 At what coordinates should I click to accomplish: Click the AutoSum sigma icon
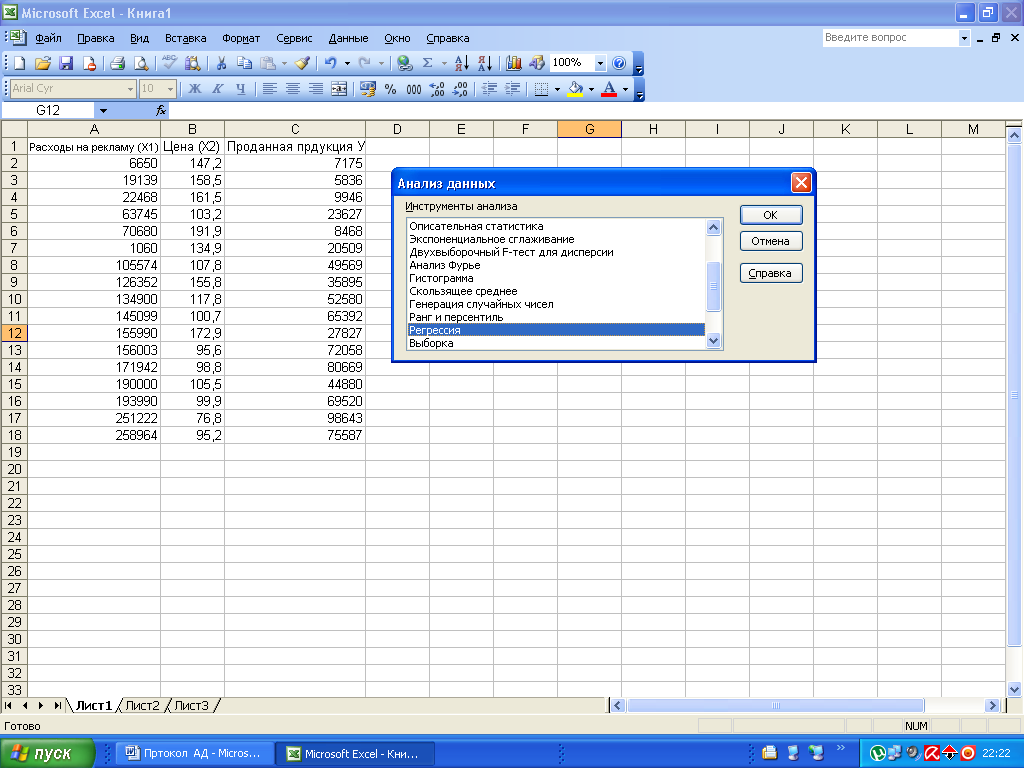click(428, 63)
